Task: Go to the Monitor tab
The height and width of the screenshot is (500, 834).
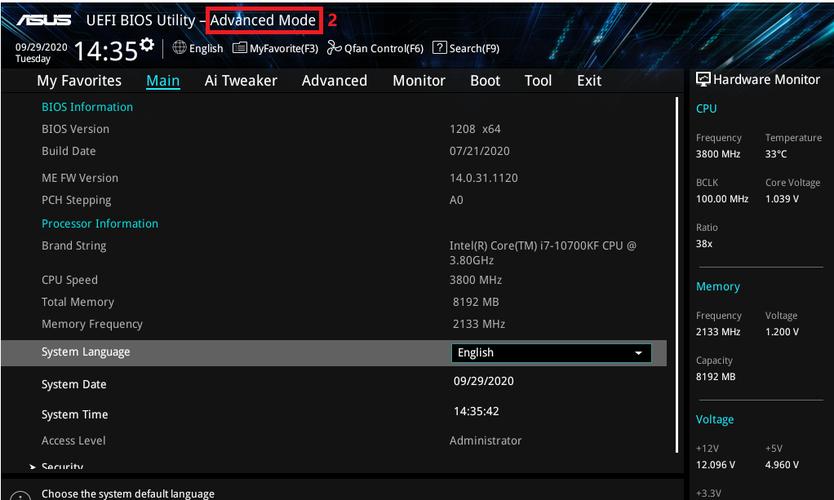Action: (x=419, y=81)
